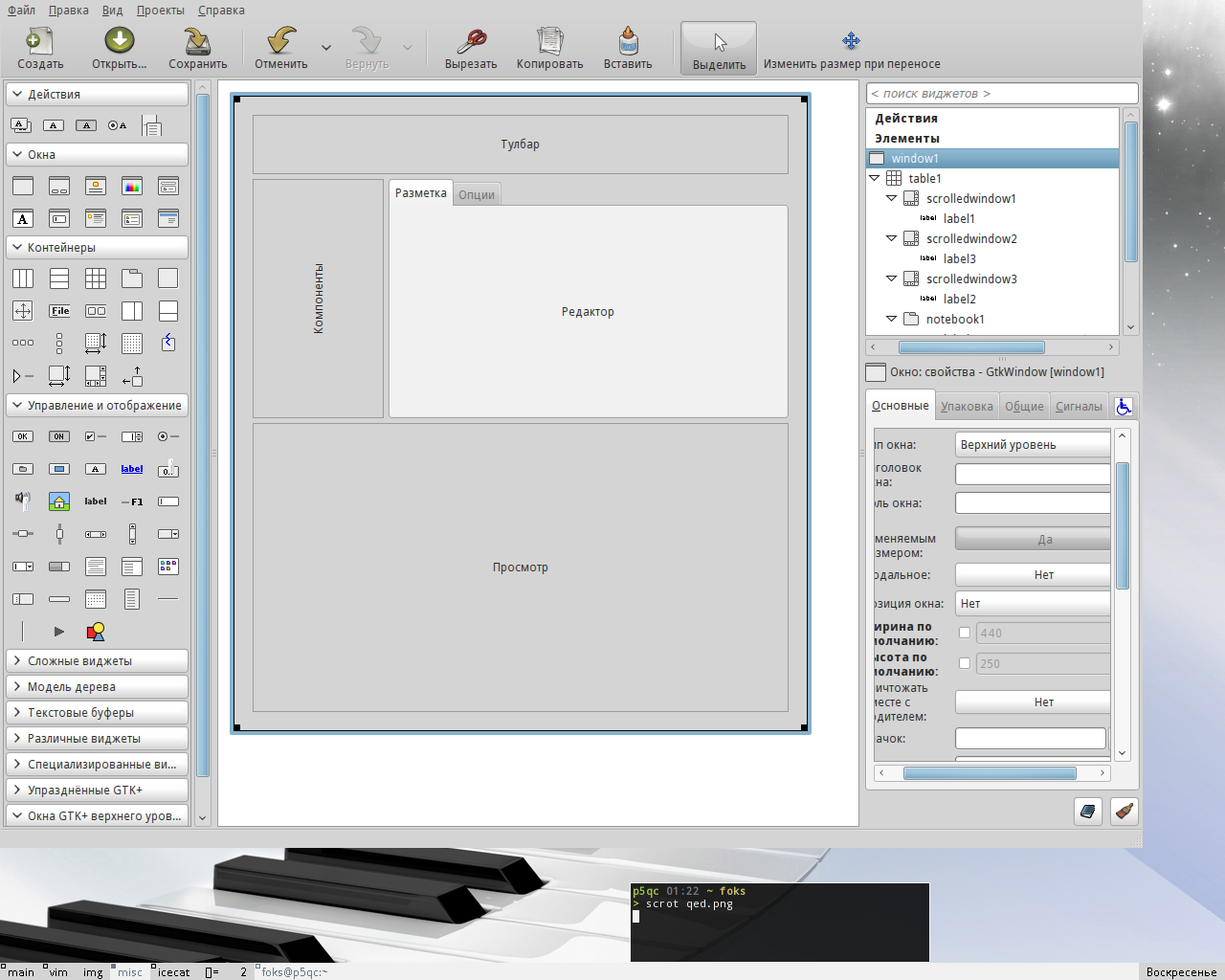Pick the About Dialog widget icon

[x=96, y=187]
